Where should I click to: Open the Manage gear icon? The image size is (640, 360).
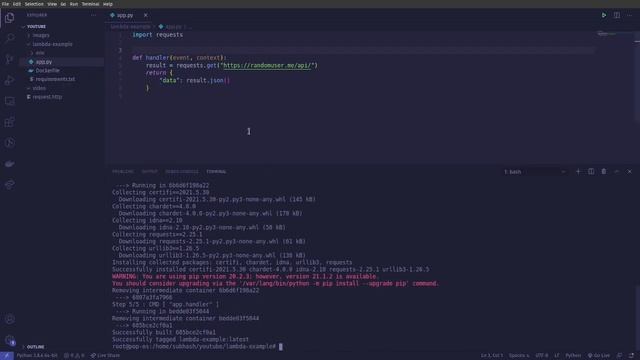(9, 340)
